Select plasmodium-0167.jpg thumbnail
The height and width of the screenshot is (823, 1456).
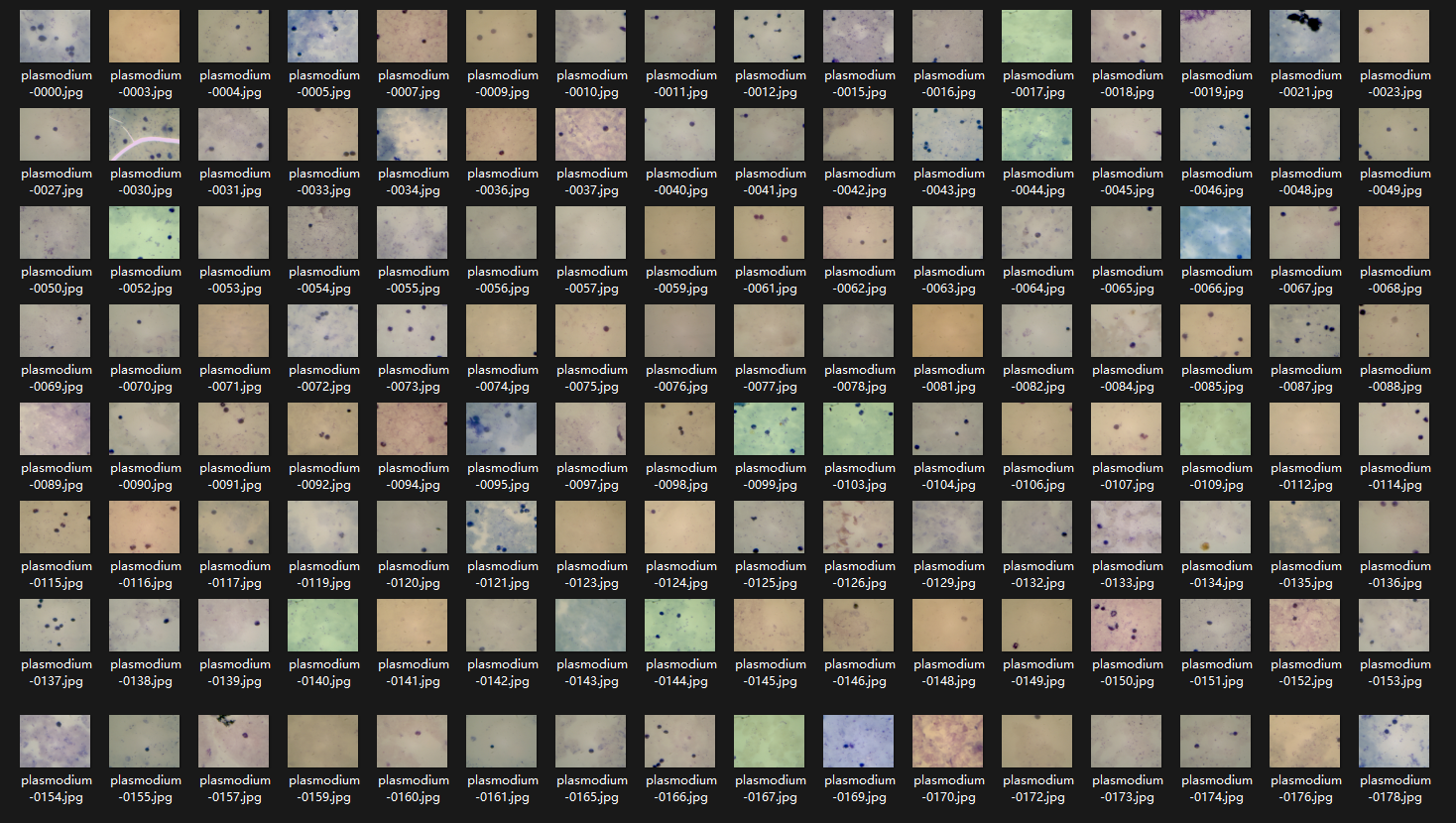770,742
